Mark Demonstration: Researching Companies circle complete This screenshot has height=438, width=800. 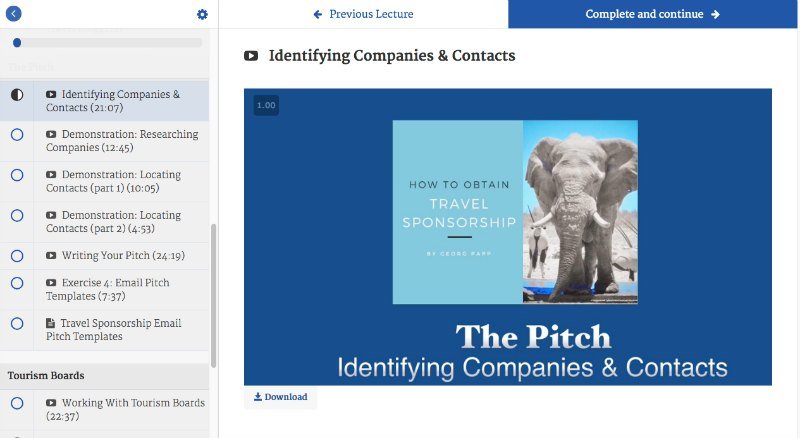pos(17,135)
